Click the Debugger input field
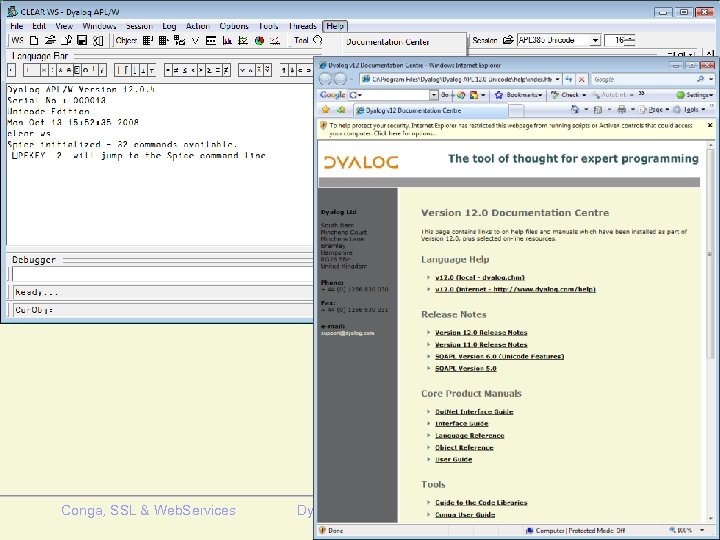The height and width of the screenshot is (540, 720). pyautogui.click(x=162, y=274)
